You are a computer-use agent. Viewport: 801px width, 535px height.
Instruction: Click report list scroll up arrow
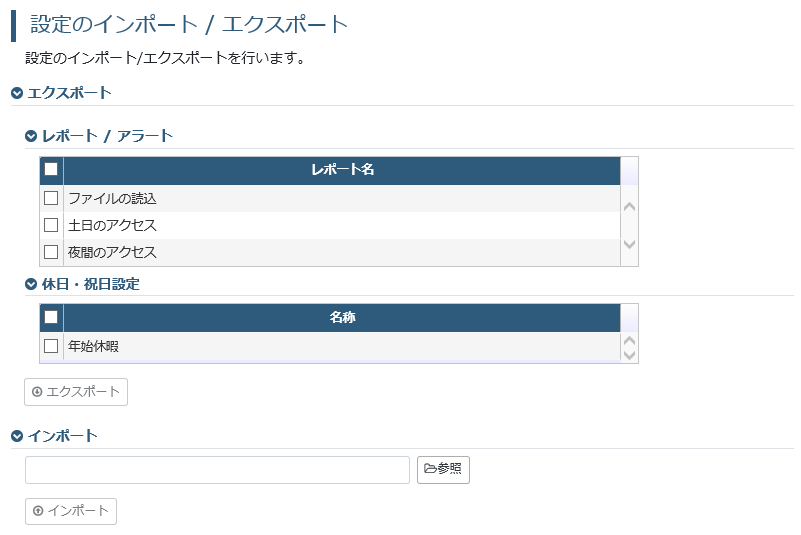(629, 207)
